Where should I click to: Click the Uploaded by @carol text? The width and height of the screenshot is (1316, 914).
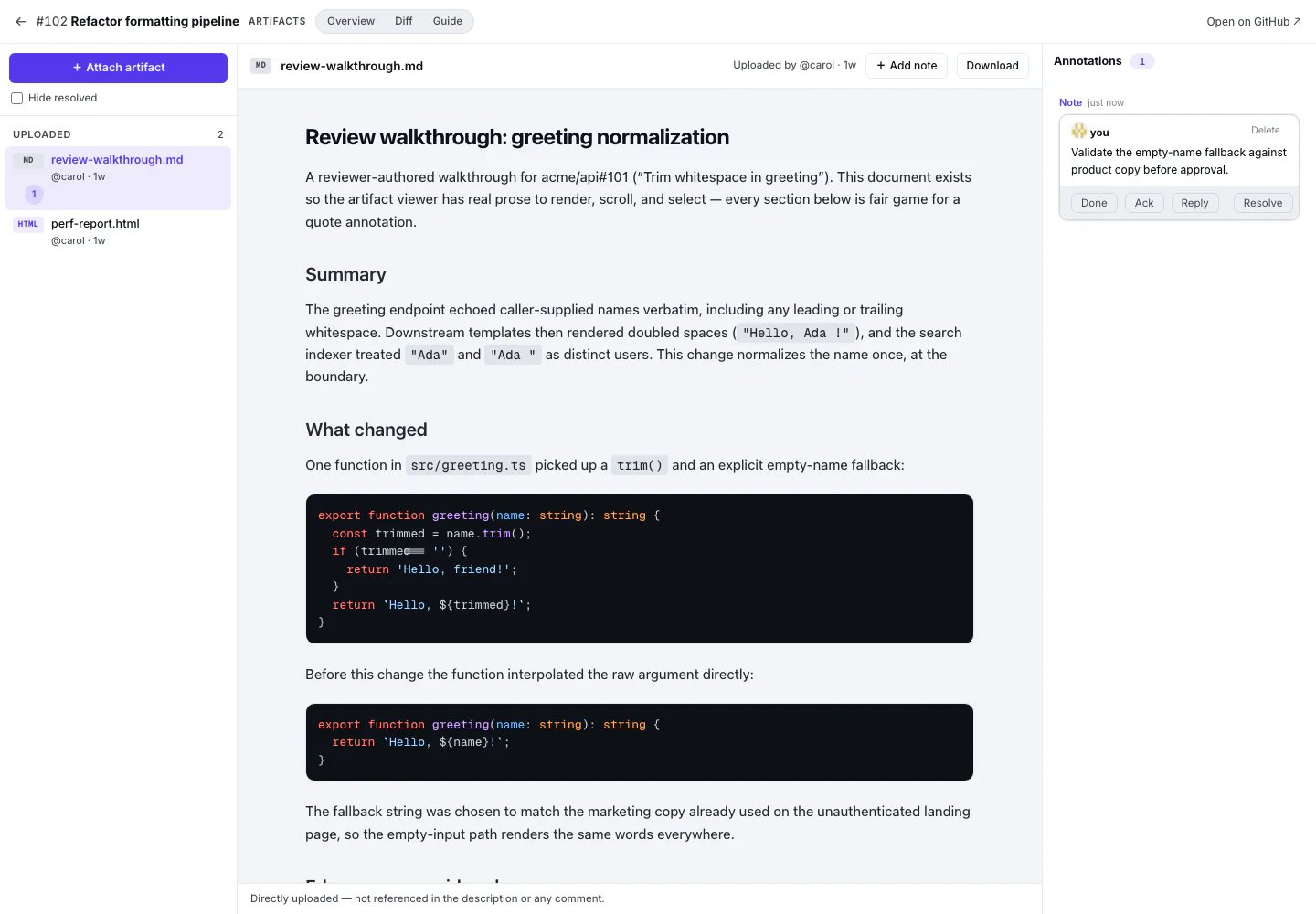point(794,65)
